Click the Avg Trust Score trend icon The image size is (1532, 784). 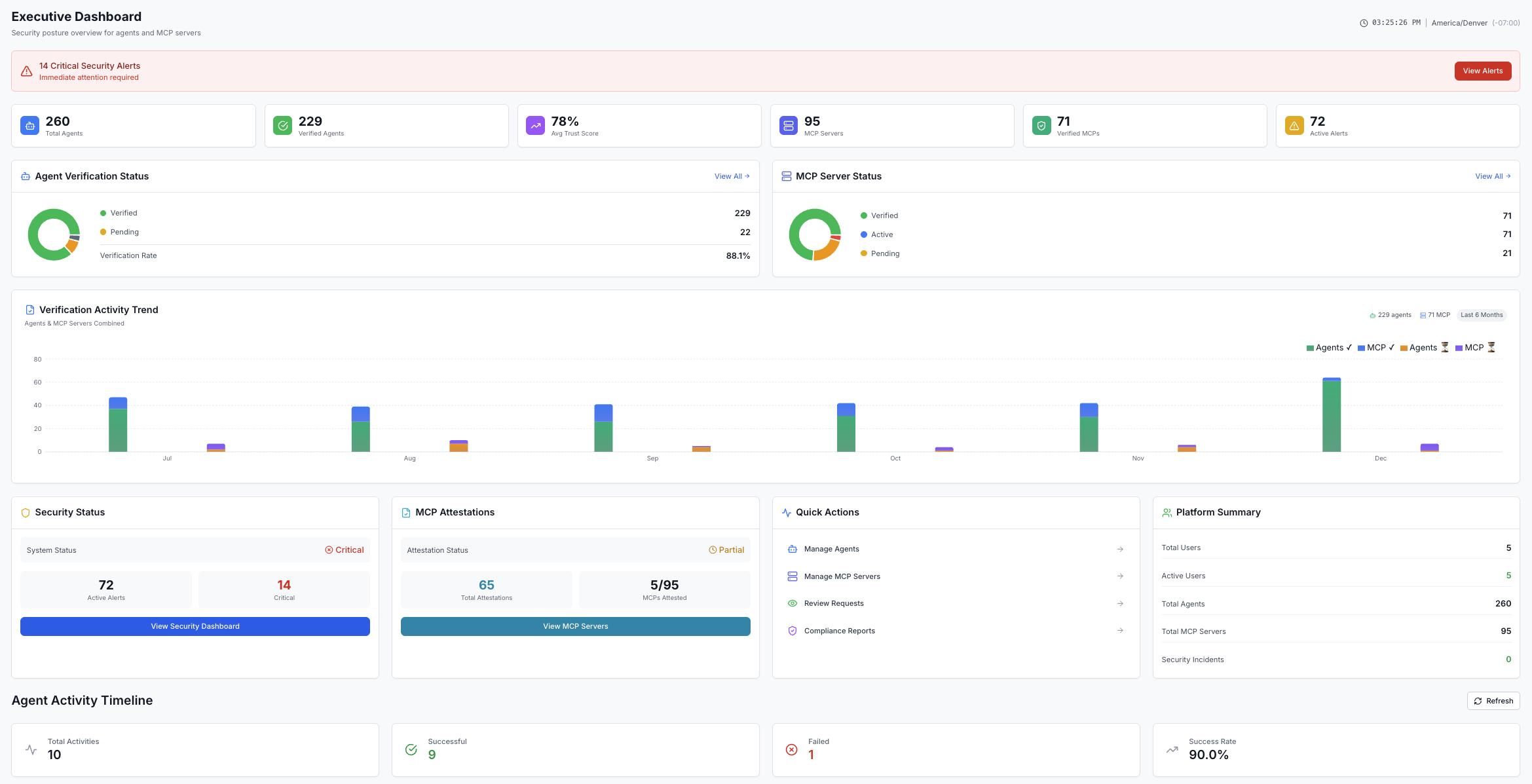tap(535, 125)
